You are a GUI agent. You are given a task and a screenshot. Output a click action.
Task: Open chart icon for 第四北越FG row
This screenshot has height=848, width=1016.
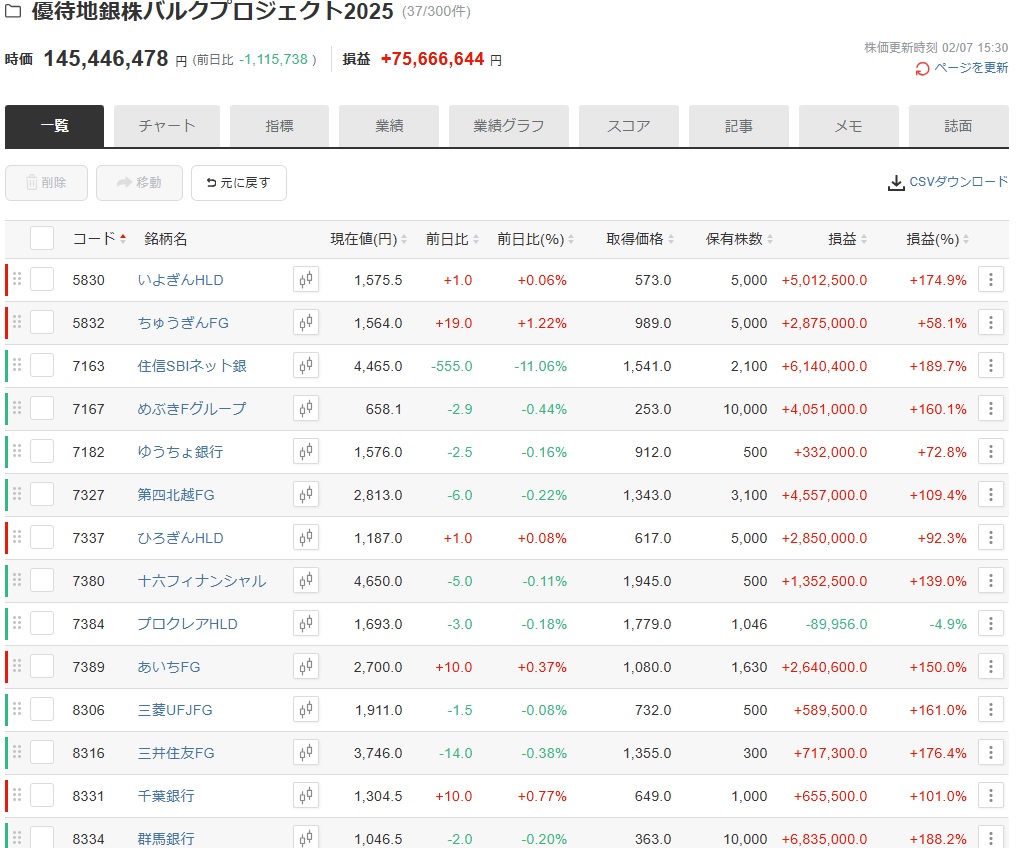(x=306, y=495)
